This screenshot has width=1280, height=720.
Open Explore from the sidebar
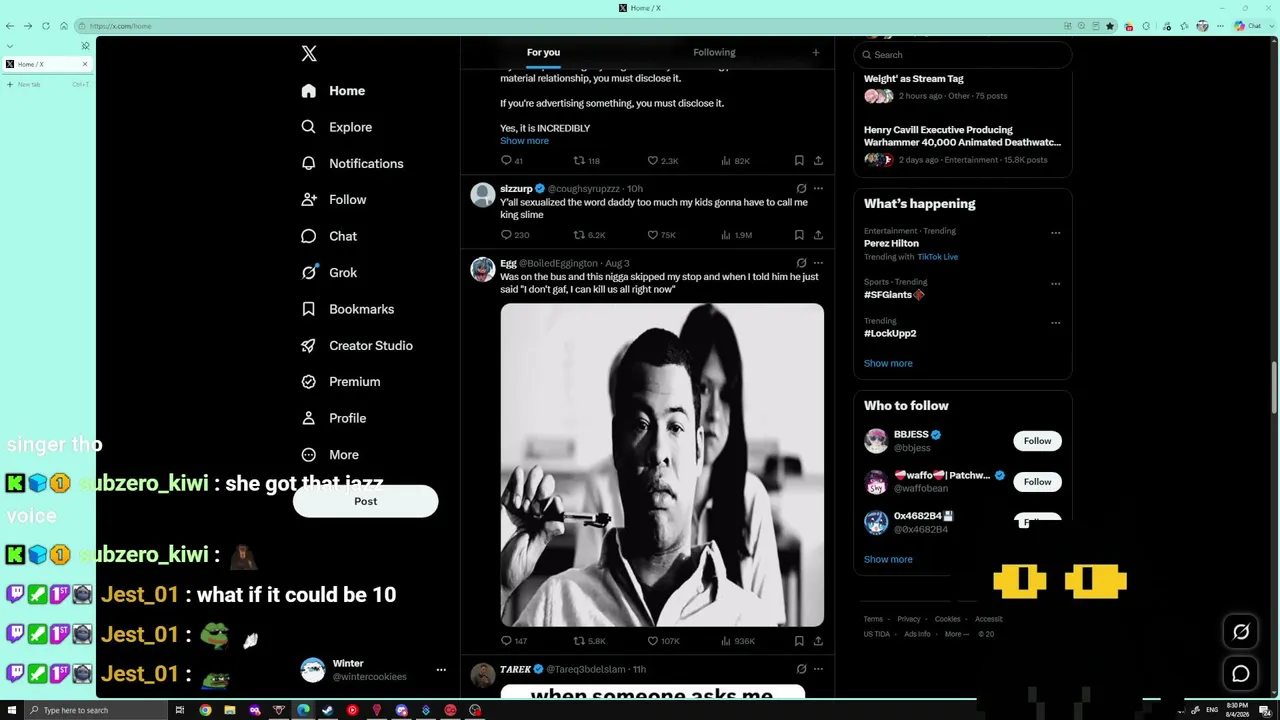coord(336,127)
